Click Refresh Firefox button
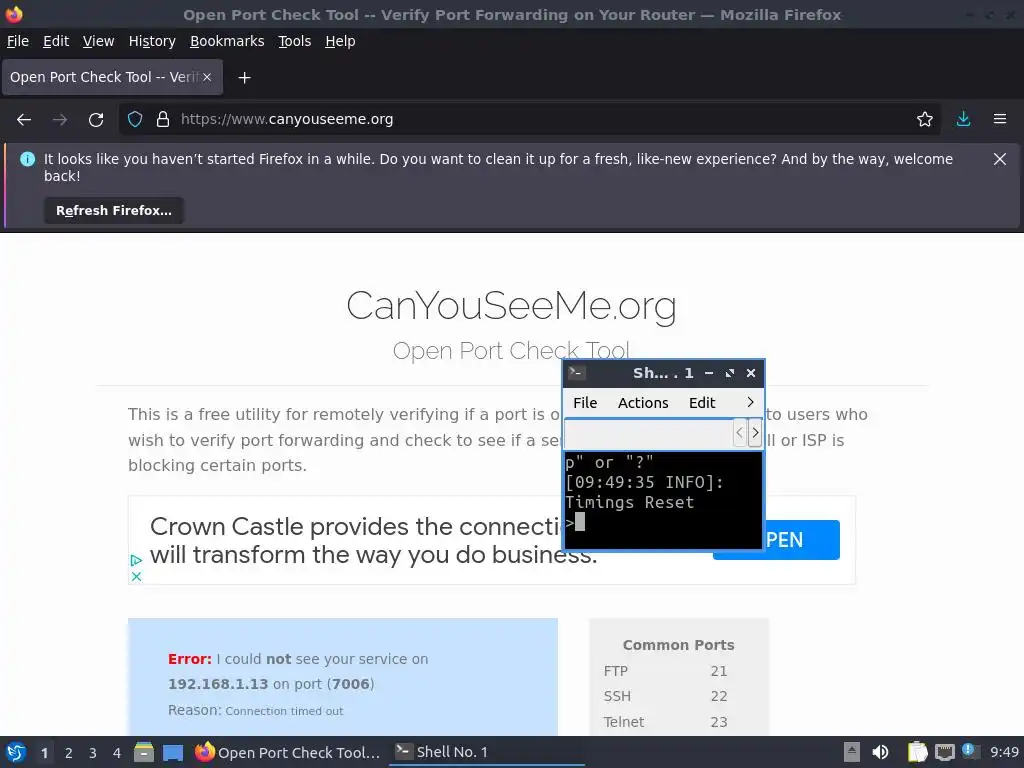Image resolution: width=1024 pixels, height=768 pixels. click(x=114, y=211)
